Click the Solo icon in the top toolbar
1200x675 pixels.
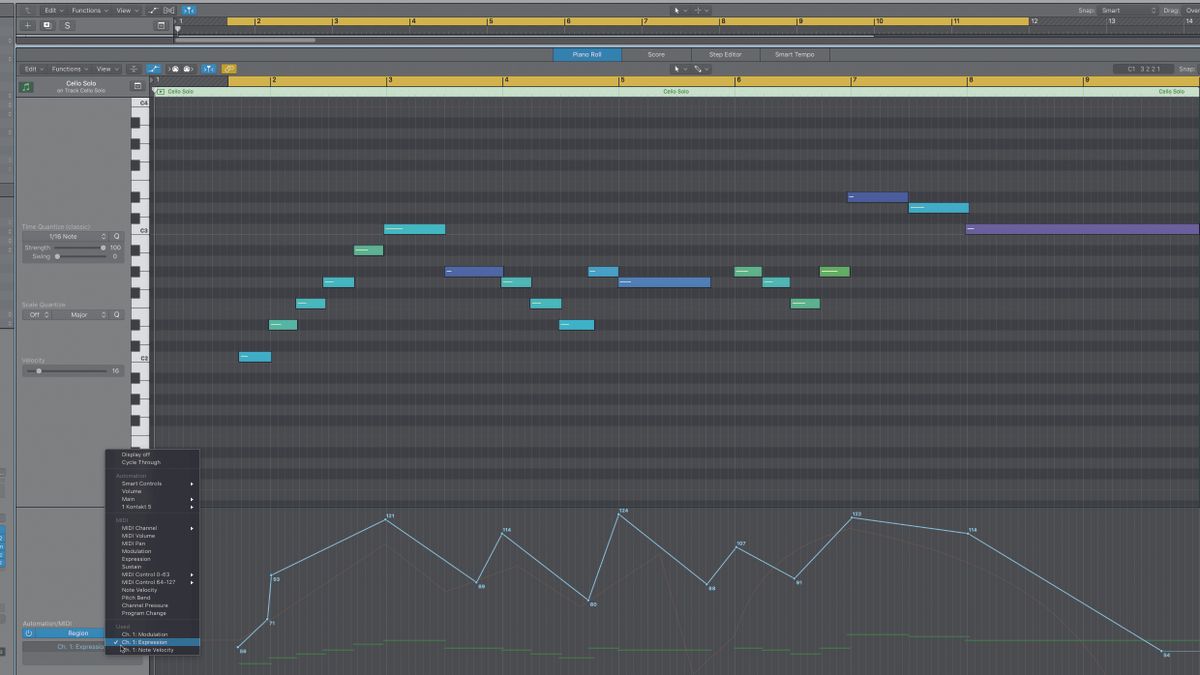(67, 25)
